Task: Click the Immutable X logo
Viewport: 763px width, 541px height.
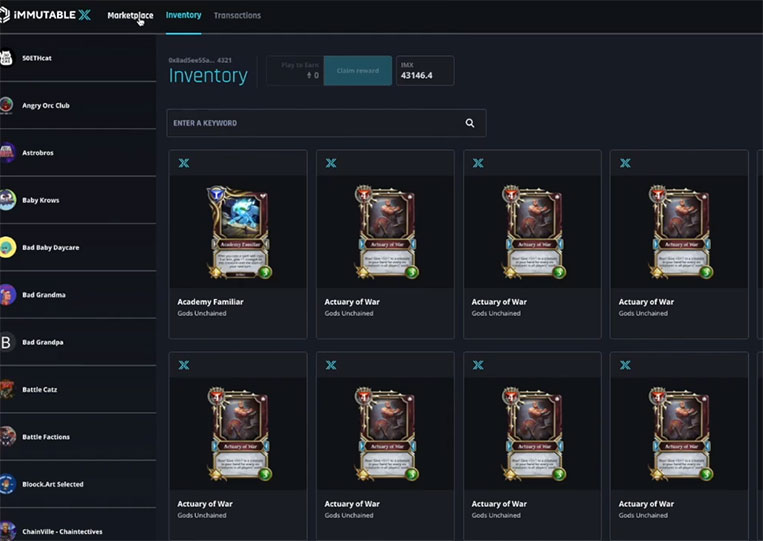Action: click(45, 15)
